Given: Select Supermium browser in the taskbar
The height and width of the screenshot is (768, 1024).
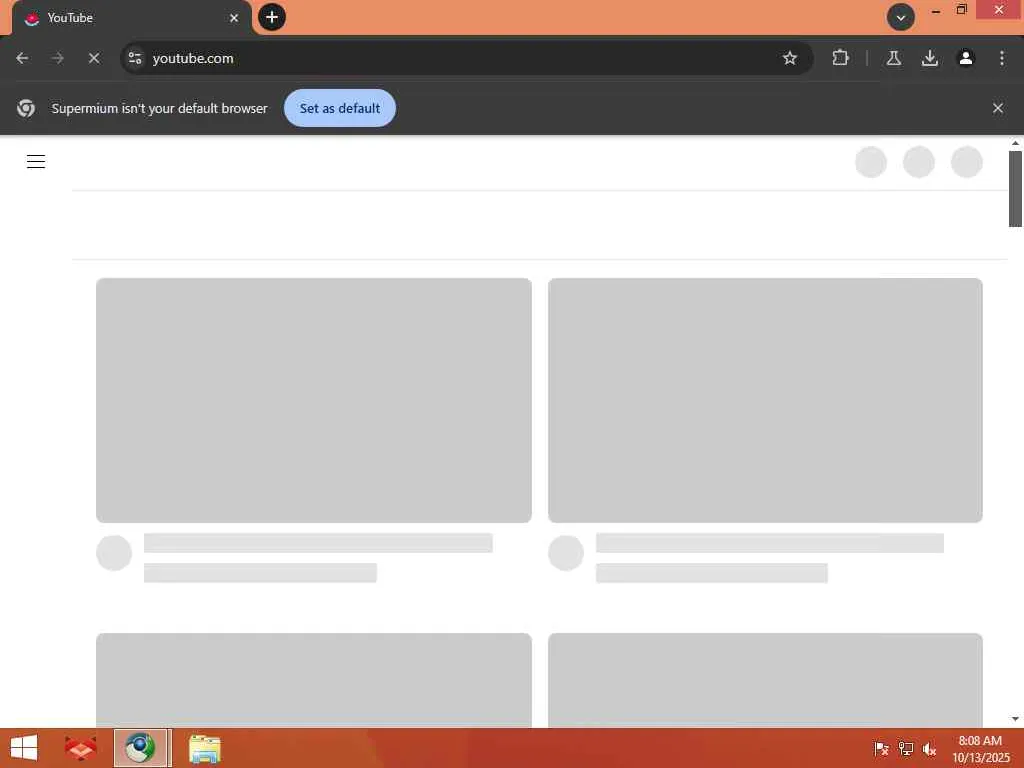Looking at the screenshot, I should pyautogui.click(x=140, y=748).
